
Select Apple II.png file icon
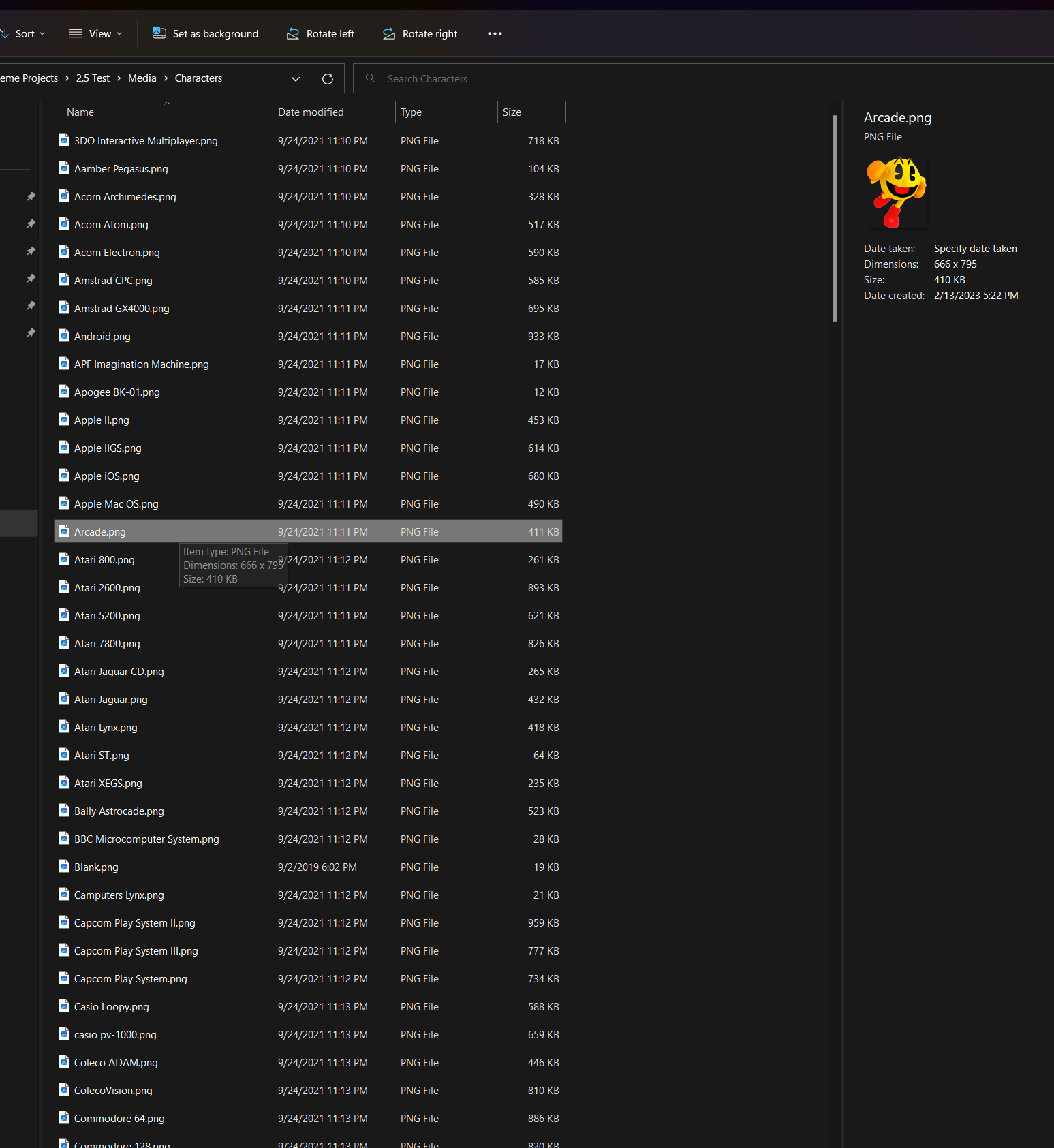point(64,420)
